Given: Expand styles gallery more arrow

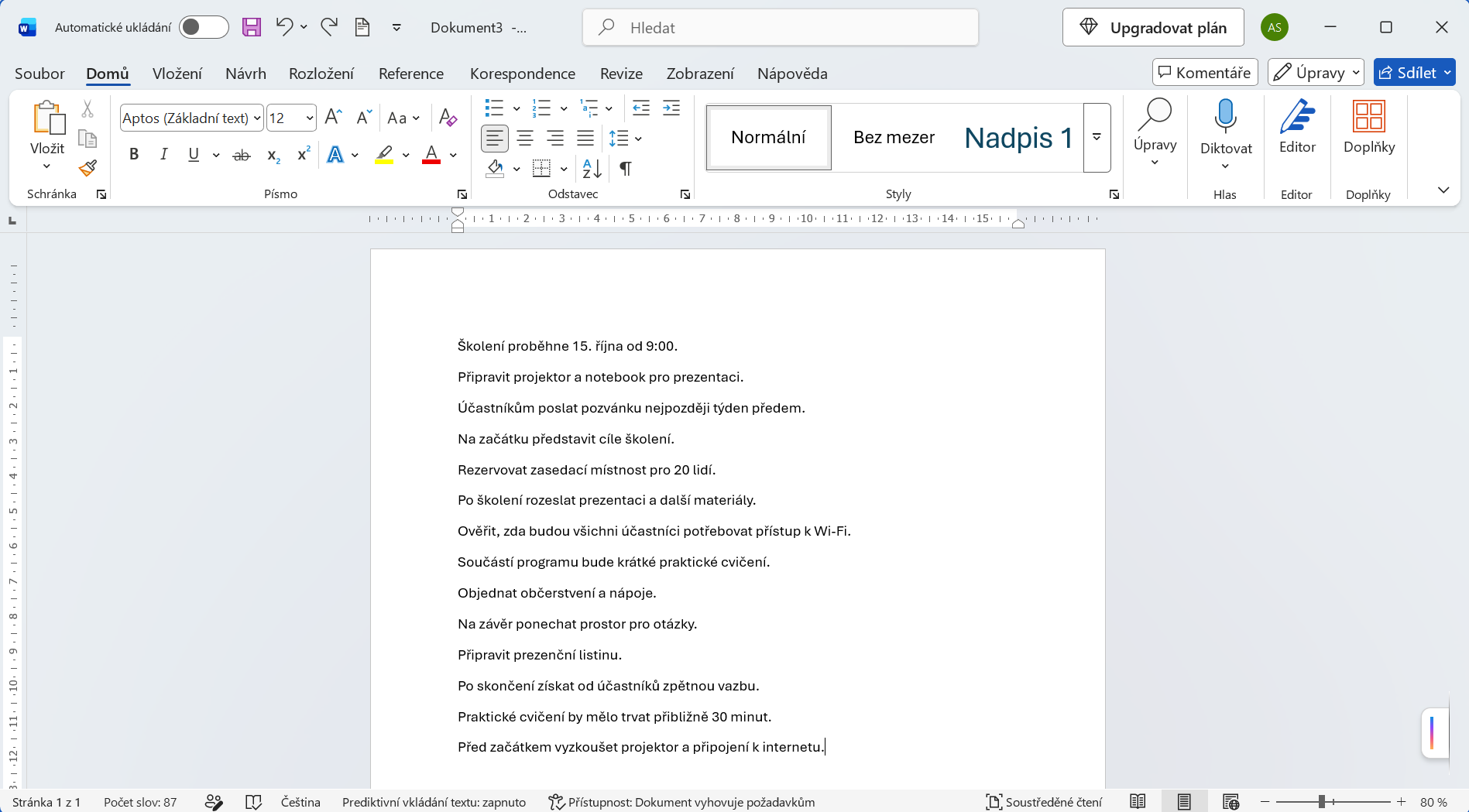Looking at the screenshot, I should click(1097, 138).
